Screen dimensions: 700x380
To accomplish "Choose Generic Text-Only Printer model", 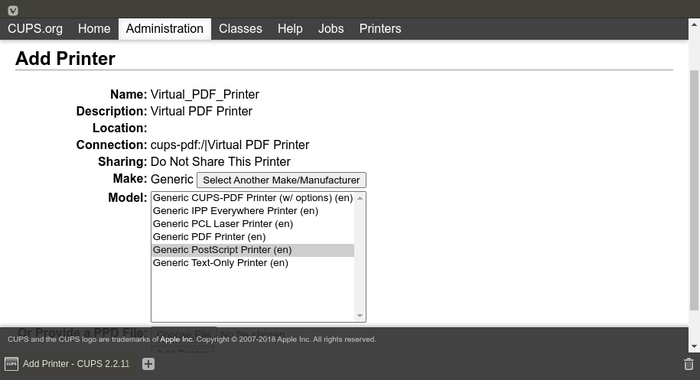I will pos(253,263).
